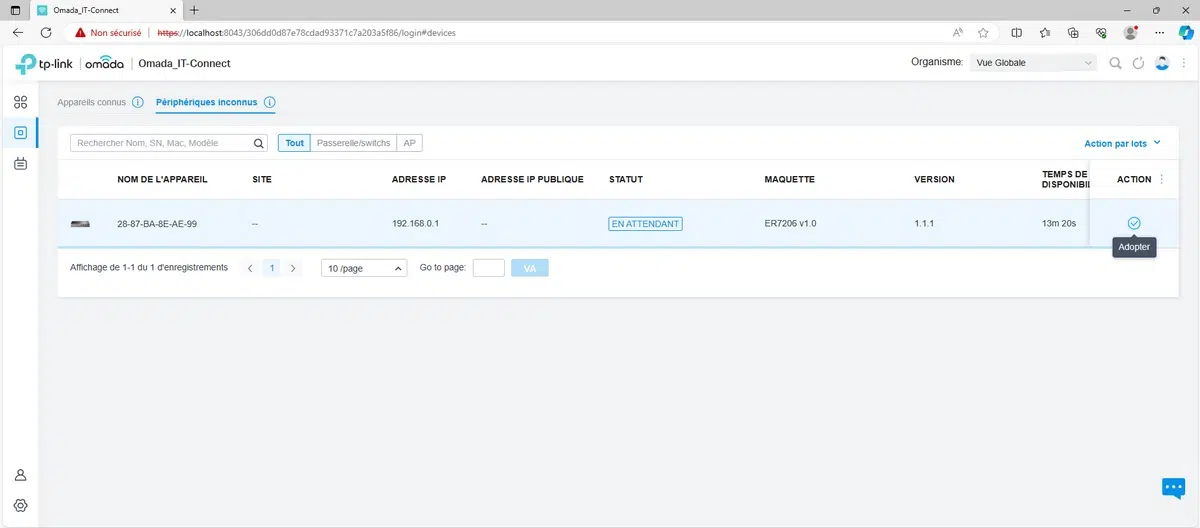Open browser three-dot settings menu
This screenshot has height=528, width=1200.
(x=1158, y=32)
